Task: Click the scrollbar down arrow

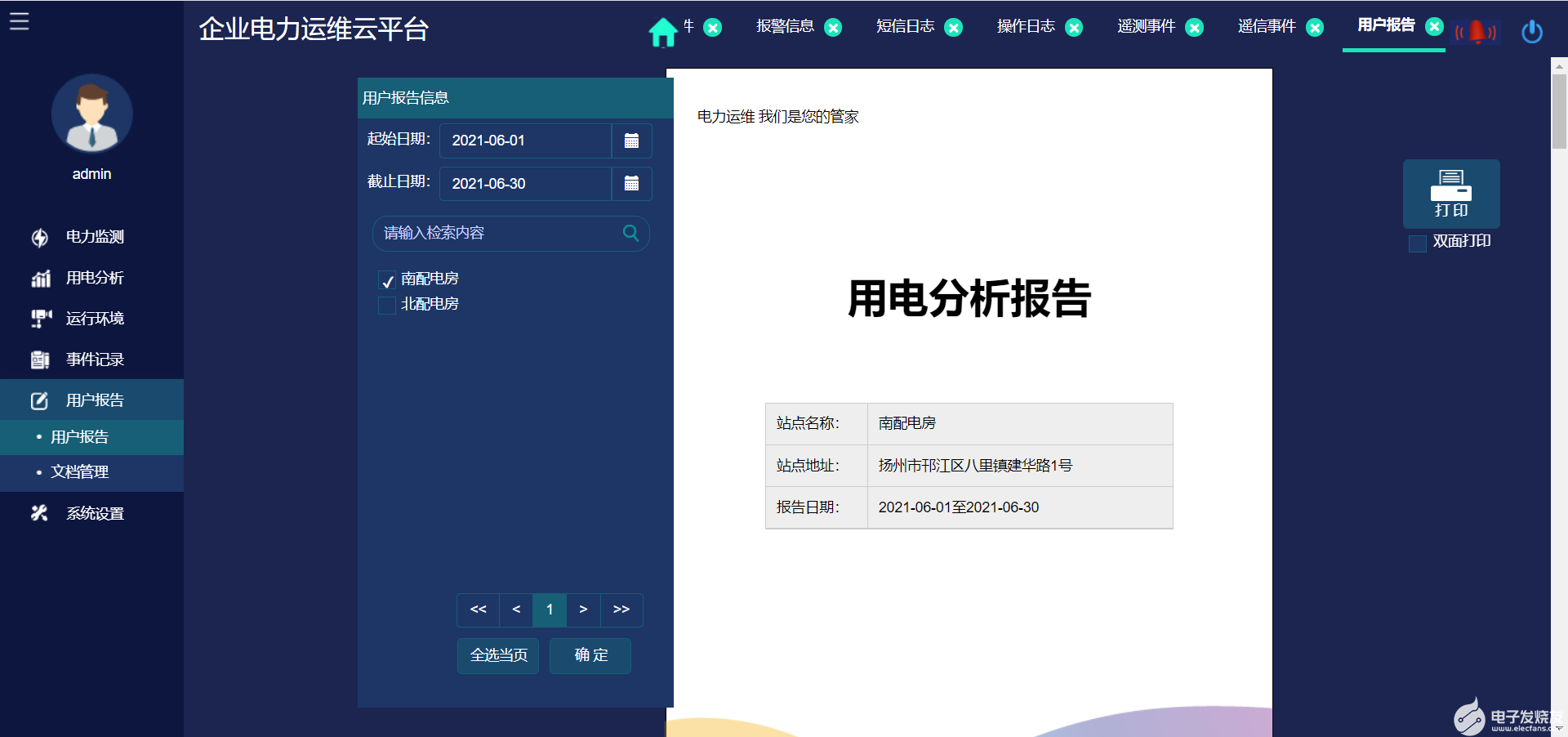Action: (1559, 727)
